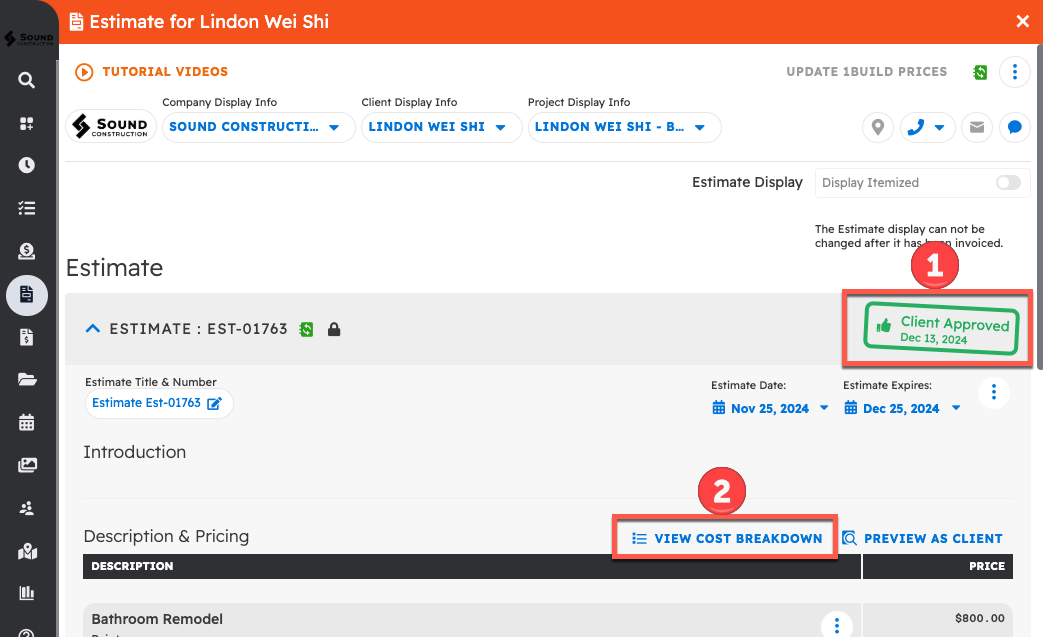Open the Tutorial Videos link

152,72
